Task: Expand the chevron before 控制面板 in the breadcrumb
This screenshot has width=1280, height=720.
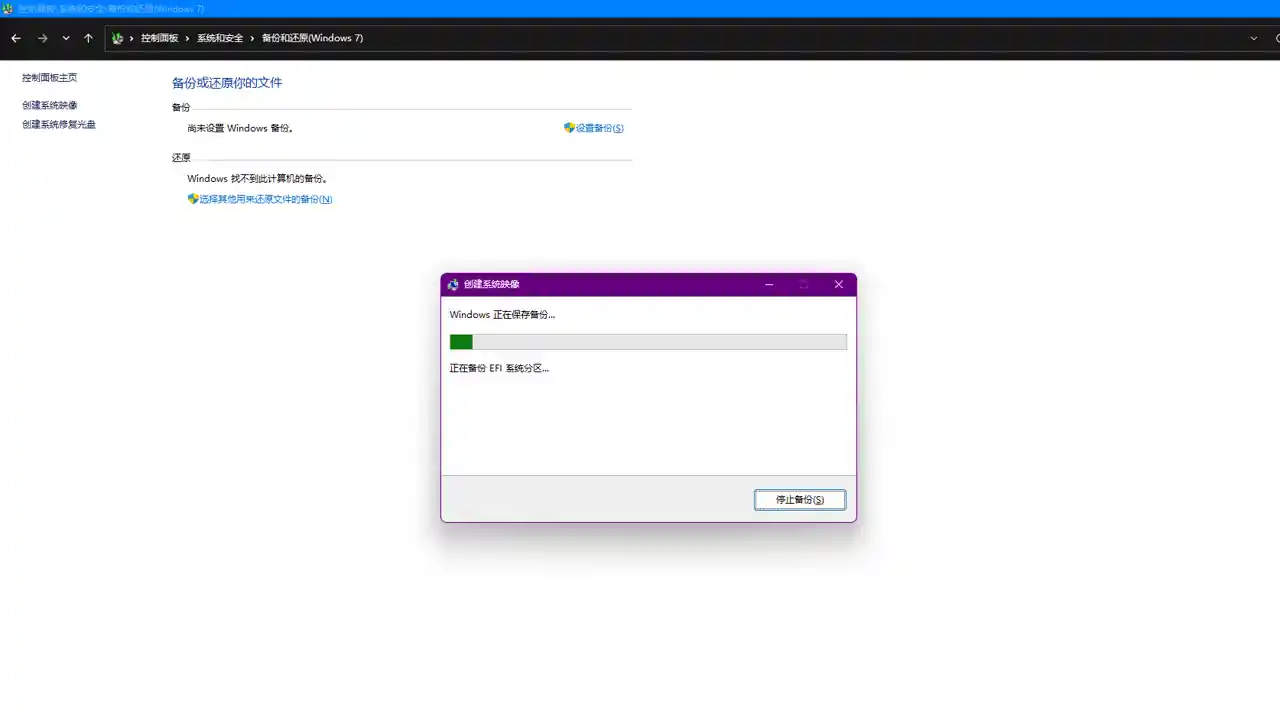Action: coord(131,38)
